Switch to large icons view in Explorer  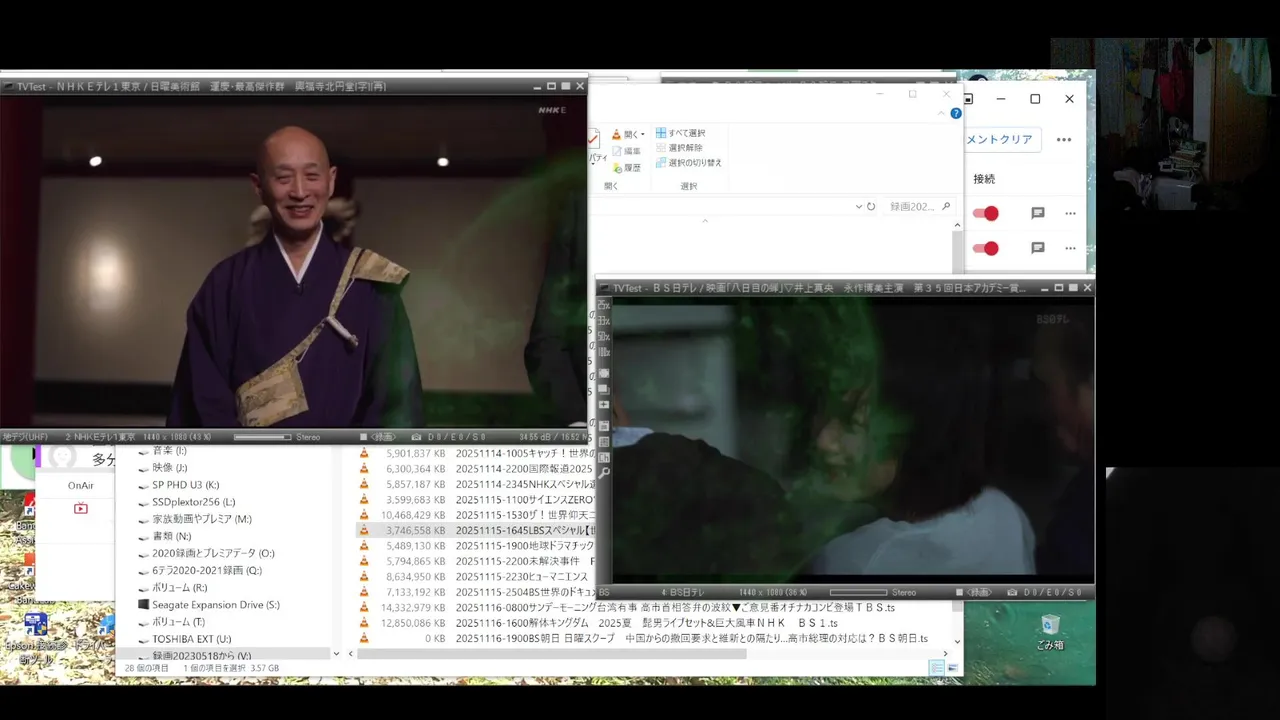pyautogui.click(x=952, y=668)
